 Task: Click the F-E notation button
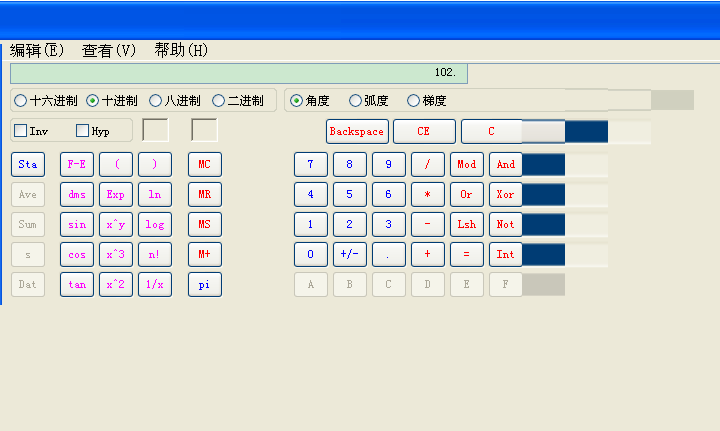(77, 164)
